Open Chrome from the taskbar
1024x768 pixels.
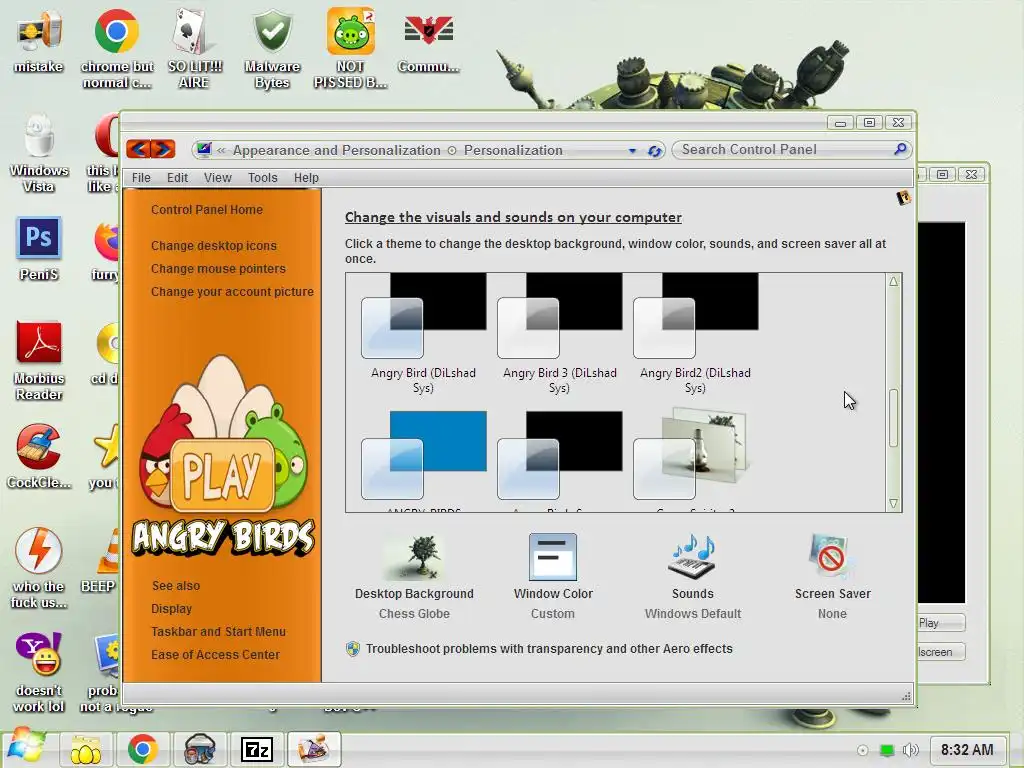tap(142, 749)
